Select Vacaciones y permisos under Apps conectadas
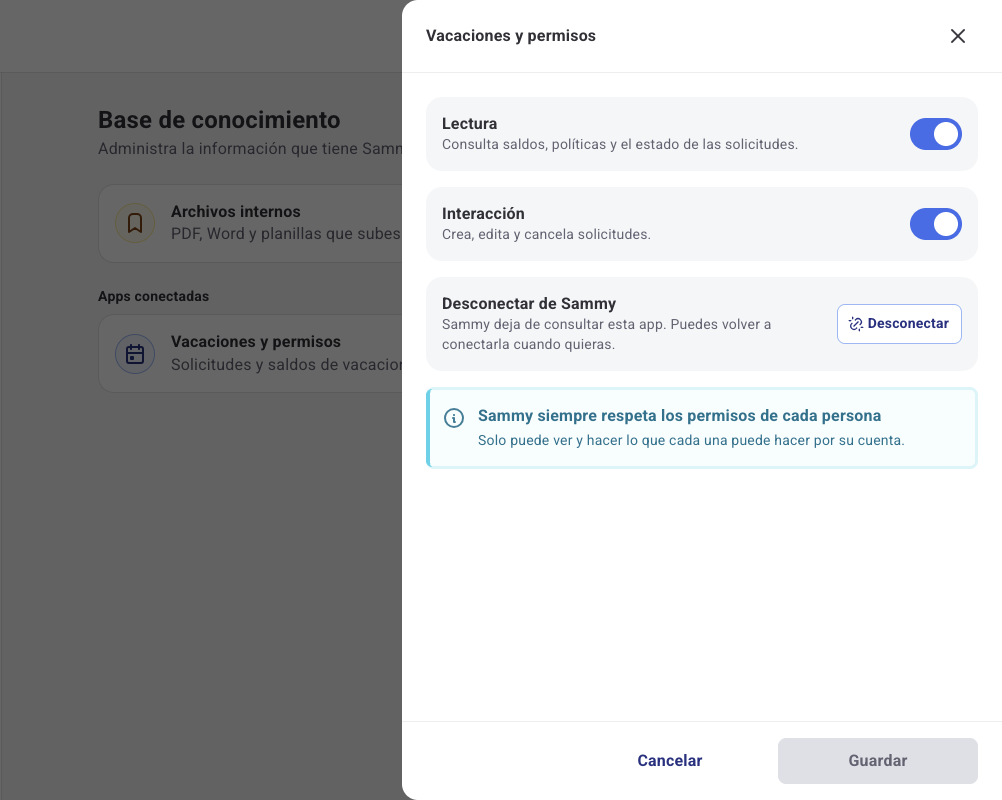The image size is (1002, 800). pos(250,353)
